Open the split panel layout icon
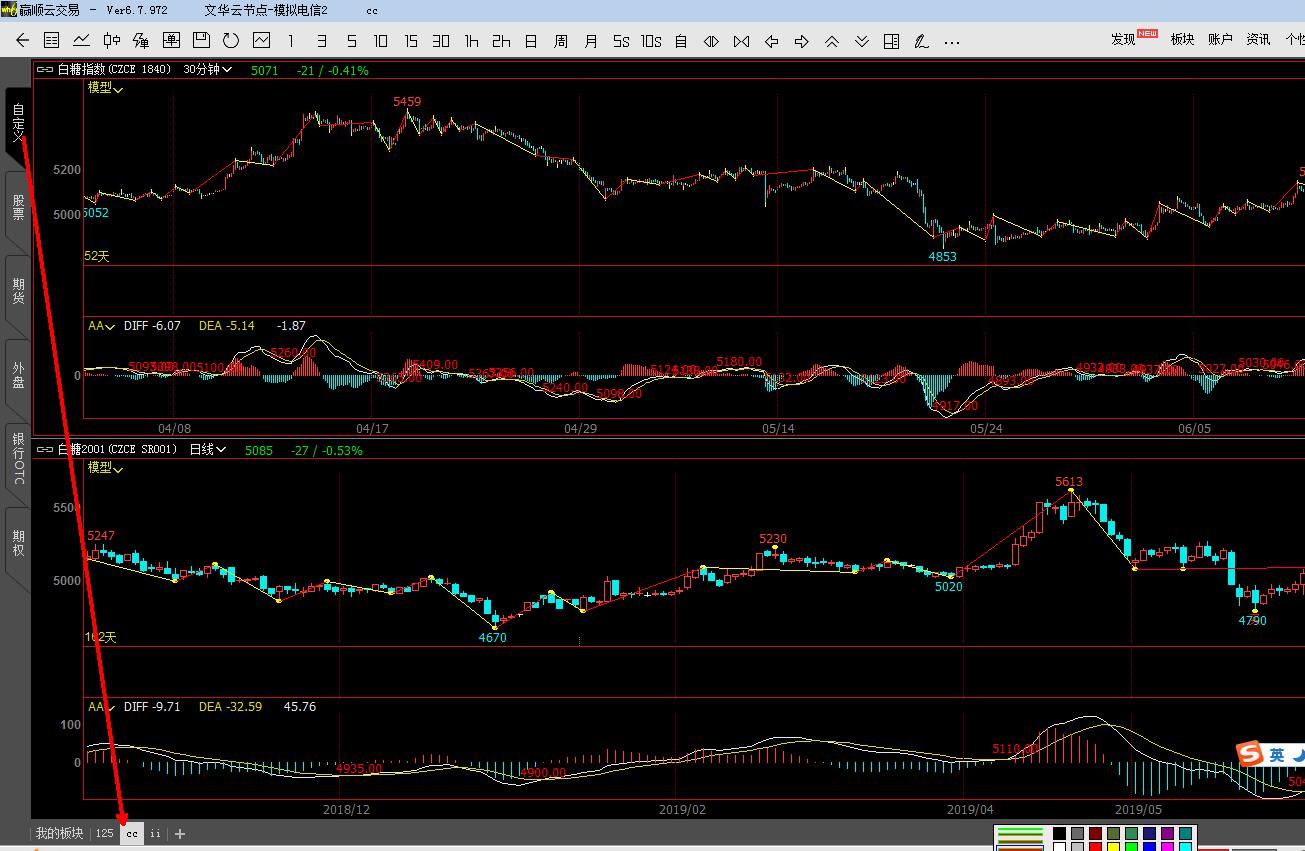 pos(891,41)
